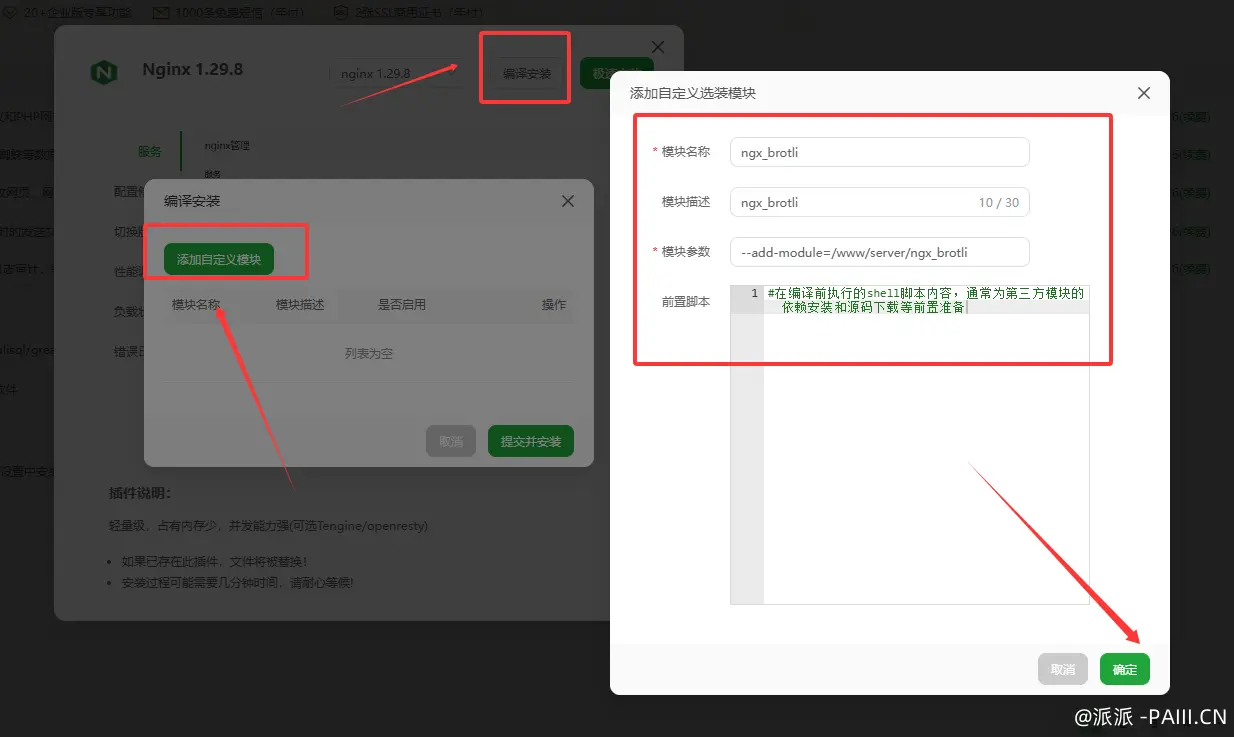Close the 编译安装 dialog
Screen dimensions: 1234x737
click(568, 201)
